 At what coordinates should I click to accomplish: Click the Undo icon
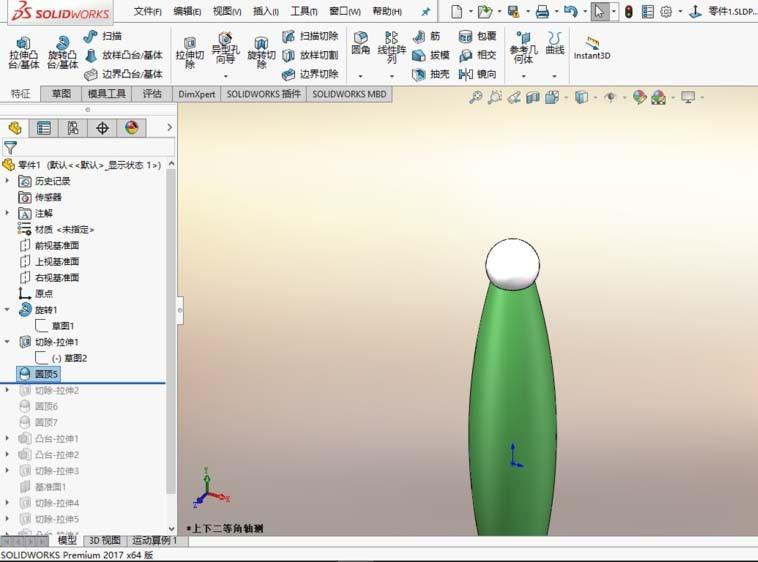click(570, 12)
